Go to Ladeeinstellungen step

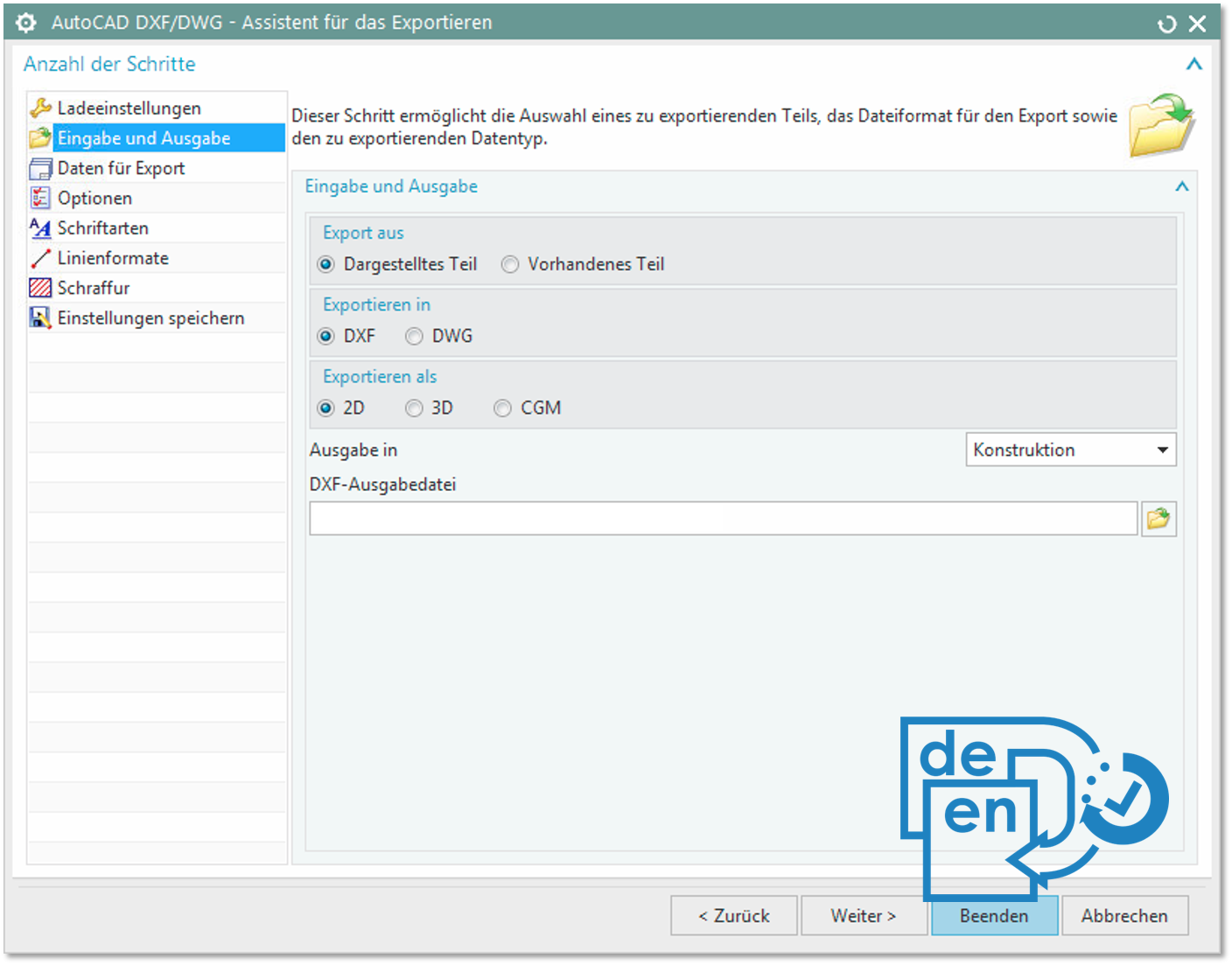pyautogui.click(x=157, y=108)
